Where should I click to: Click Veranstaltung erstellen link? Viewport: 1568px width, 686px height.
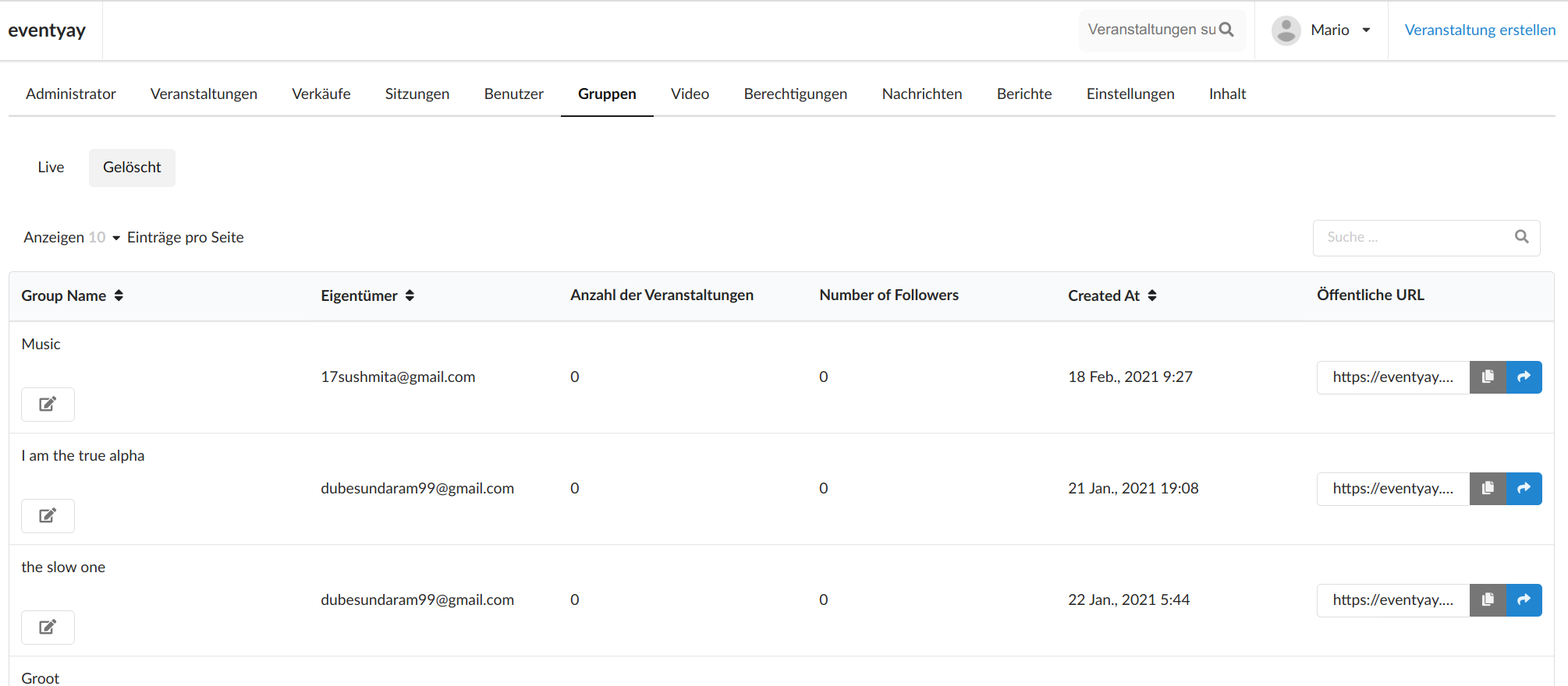[1480, 30]
